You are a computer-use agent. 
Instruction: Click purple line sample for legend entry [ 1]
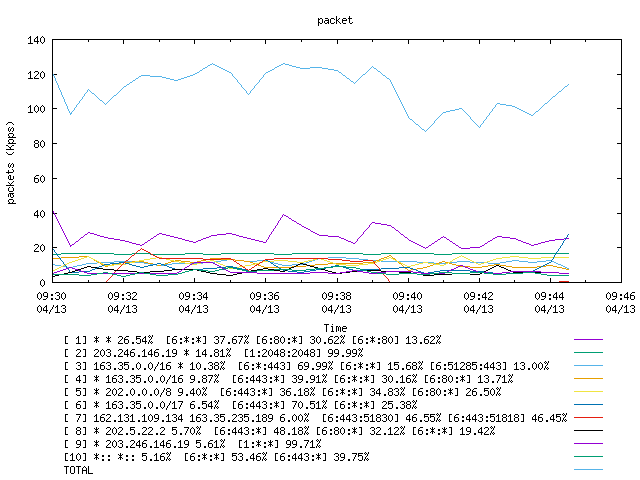tap(588, 340)
